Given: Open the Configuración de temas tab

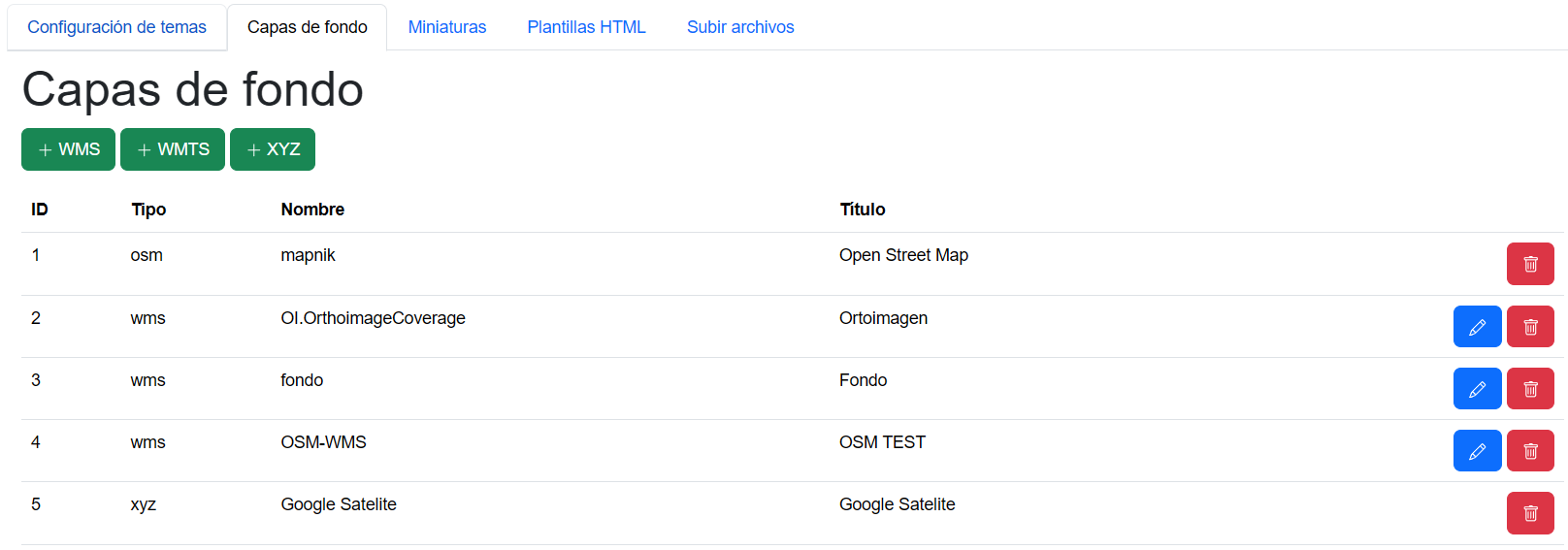Looking at the screenshot, I should (116, 27).
